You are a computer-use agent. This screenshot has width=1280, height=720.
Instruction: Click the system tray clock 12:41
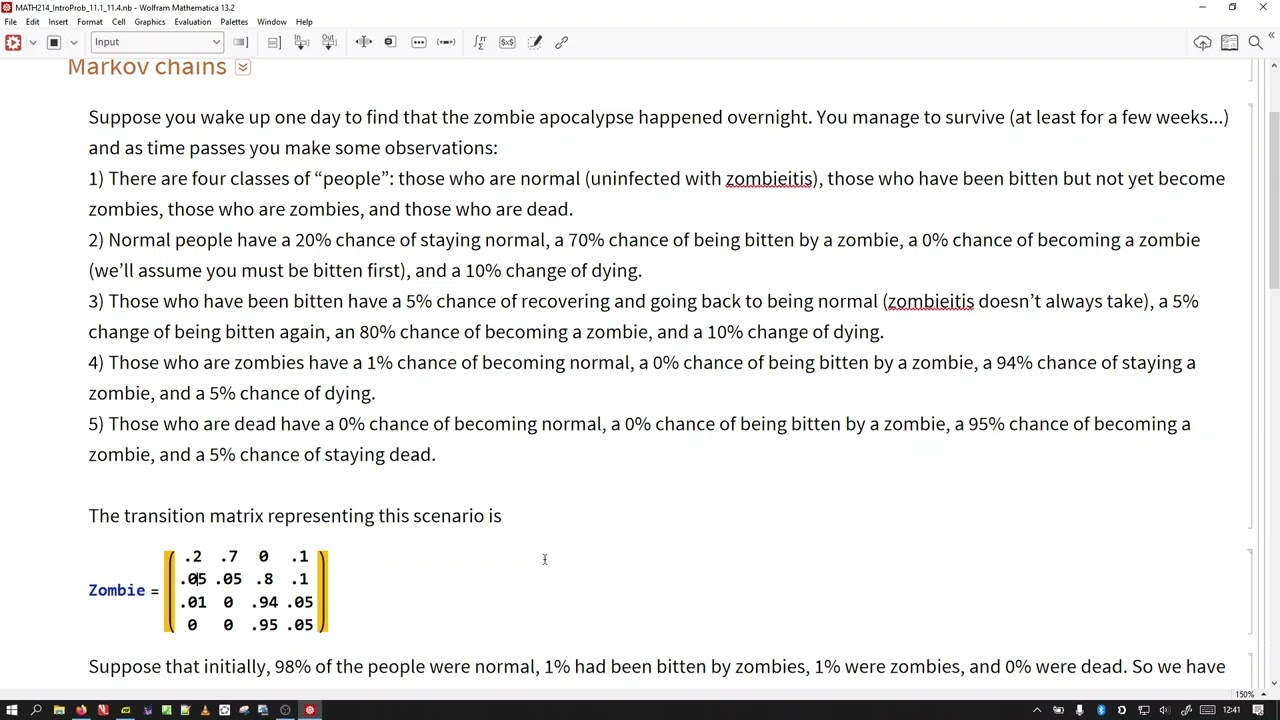coord(1231,710)
